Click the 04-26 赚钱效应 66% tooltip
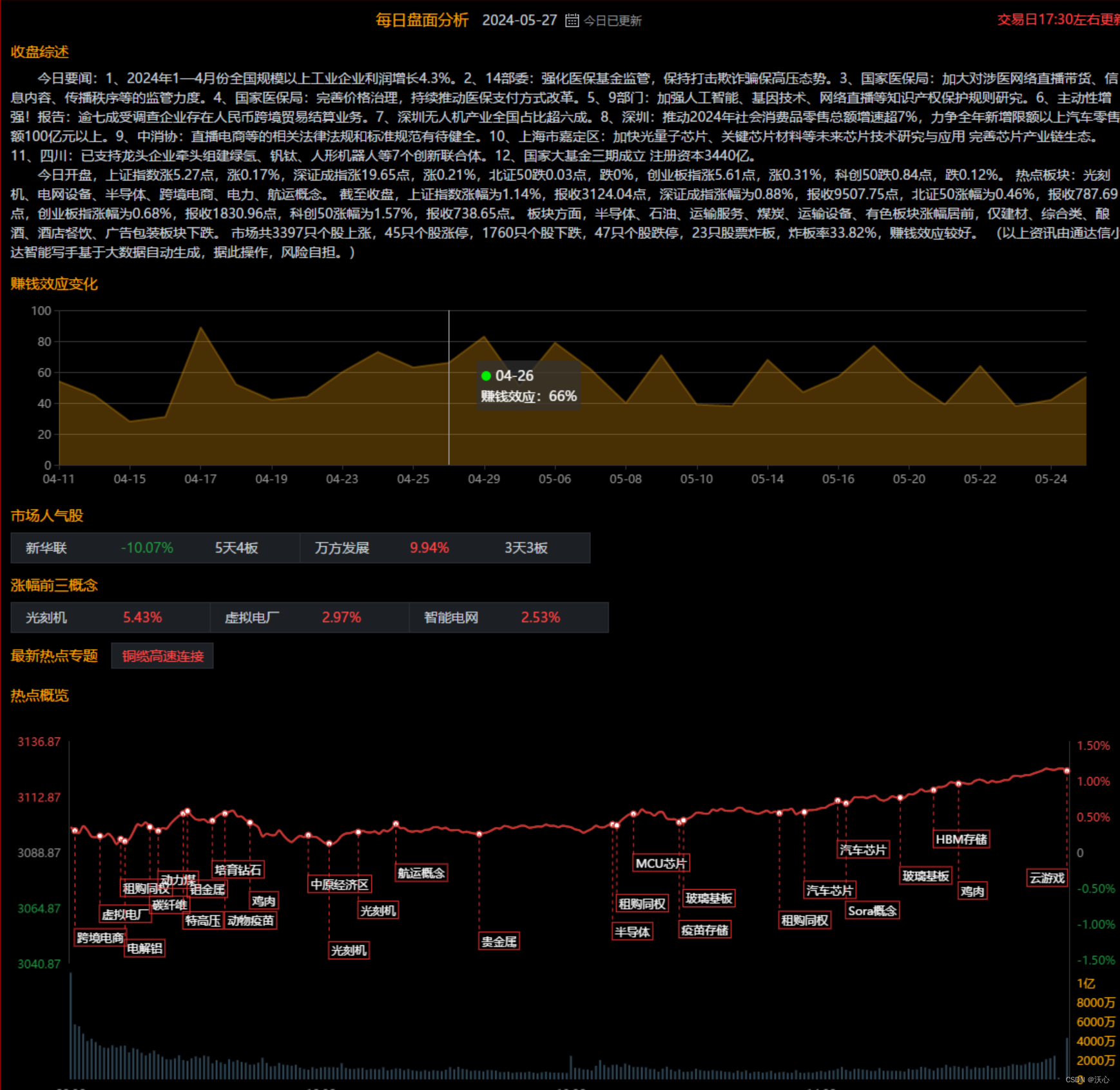Screen dimensions: 1120x1090 point(528,386)
